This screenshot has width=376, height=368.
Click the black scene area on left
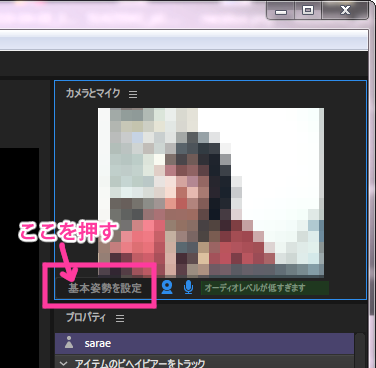click(x=19, y=258)
